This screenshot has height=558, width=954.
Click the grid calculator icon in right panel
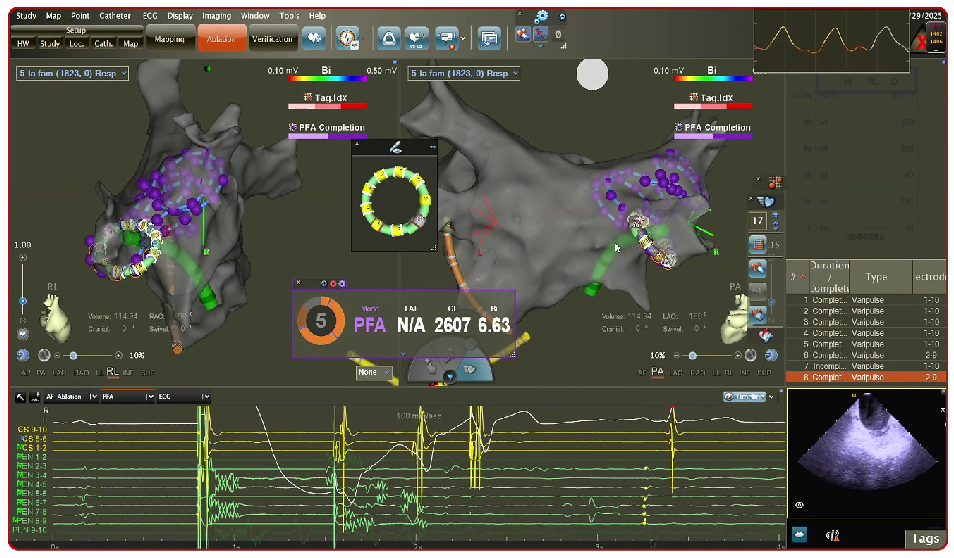pyautogui.click(x=757, y=244)
